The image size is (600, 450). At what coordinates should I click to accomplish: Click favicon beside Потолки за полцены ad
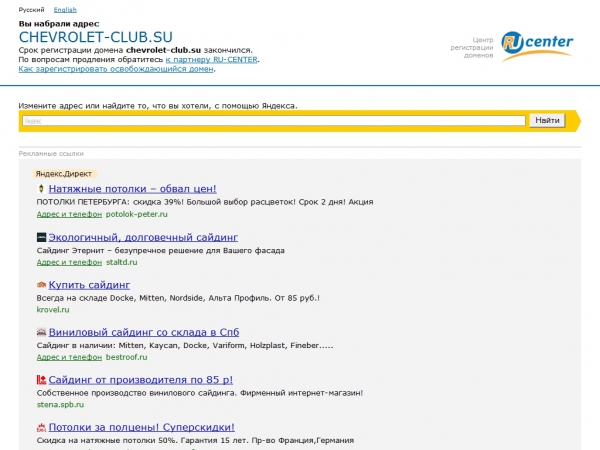(x=41, y=427)
